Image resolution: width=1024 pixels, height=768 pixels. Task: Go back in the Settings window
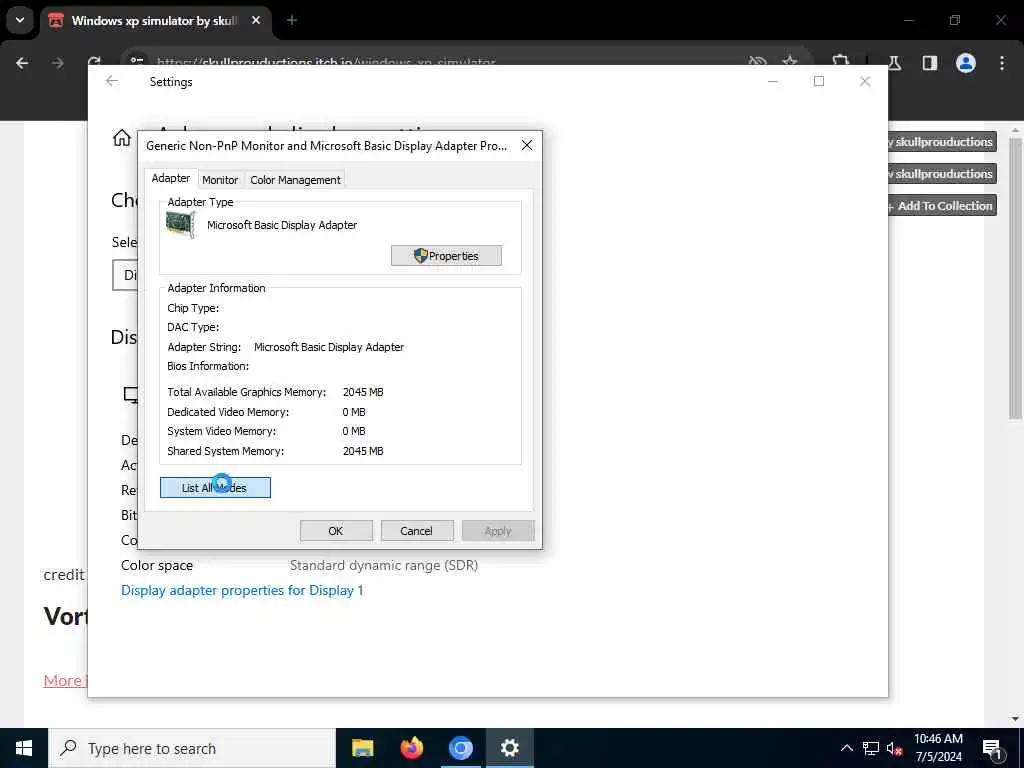112,81
